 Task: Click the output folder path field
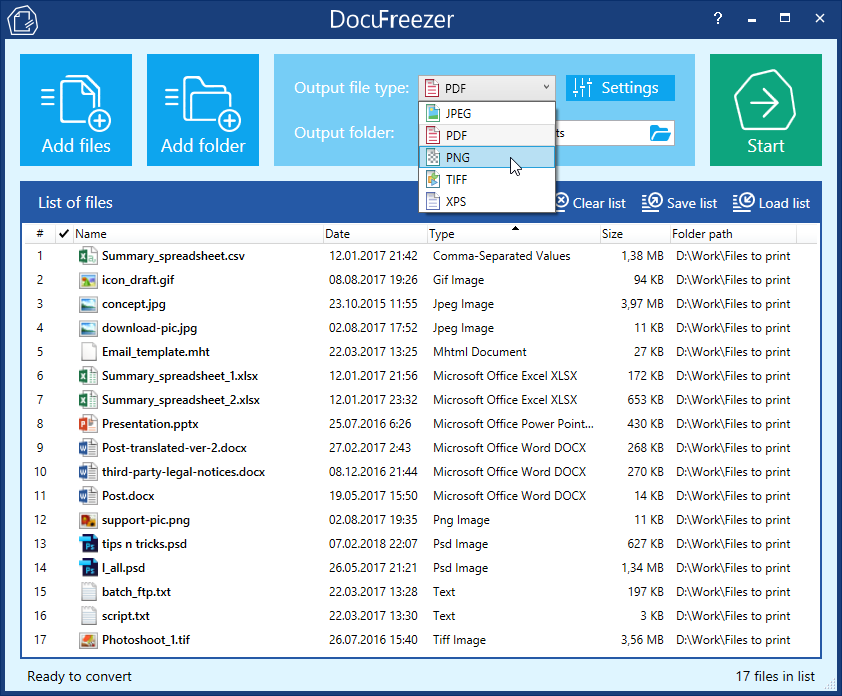(600, 133)
